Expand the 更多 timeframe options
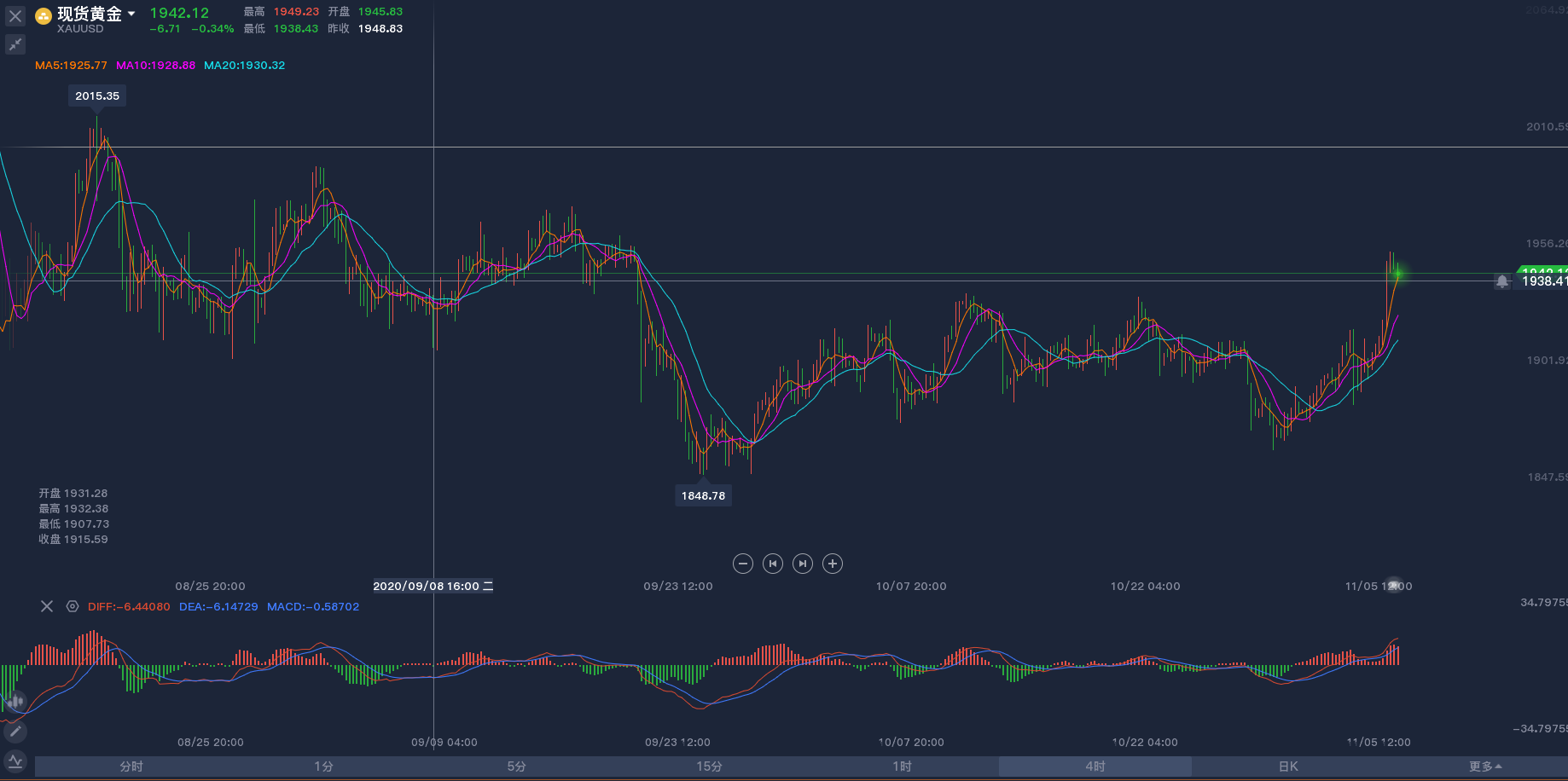Viewport: 1568px width, 781px height. pyautogui.click(x=1485, y=767)
